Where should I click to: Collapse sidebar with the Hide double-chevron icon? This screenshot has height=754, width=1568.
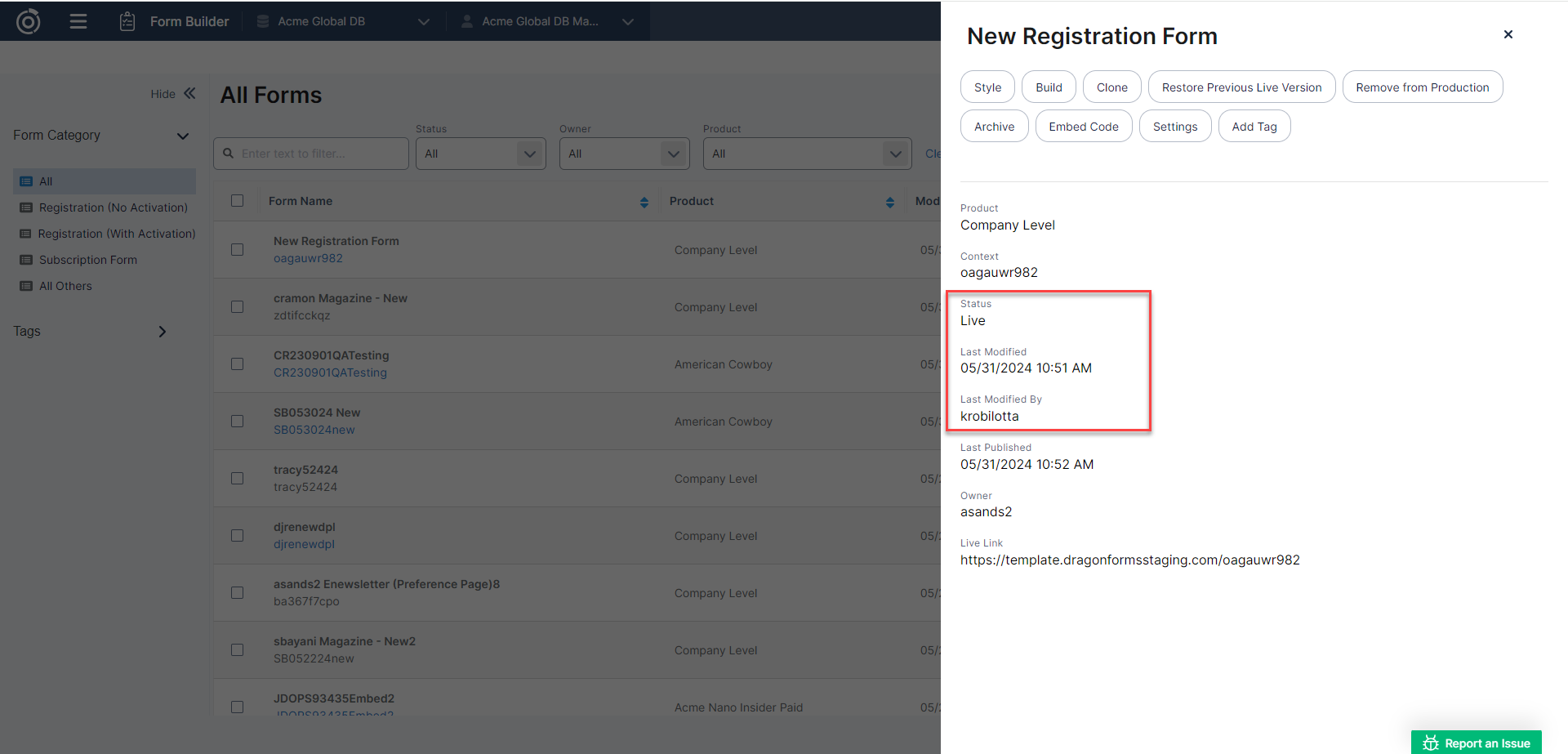point(189,94)
